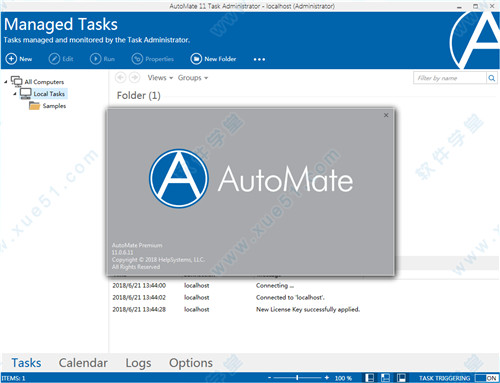This screenshot has width=500, height=383.
Task: Click the 2018/6/21 13:44:28 log timestamp
Action: [x=139, y=309]
